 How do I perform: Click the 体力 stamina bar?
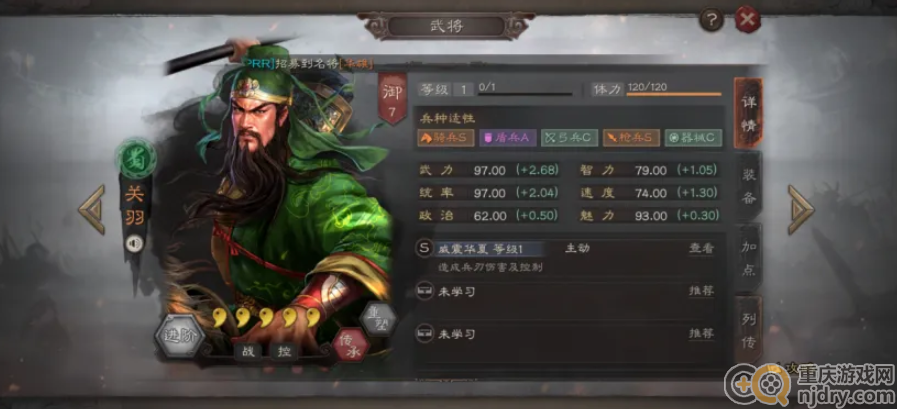(x=673, y=93)
